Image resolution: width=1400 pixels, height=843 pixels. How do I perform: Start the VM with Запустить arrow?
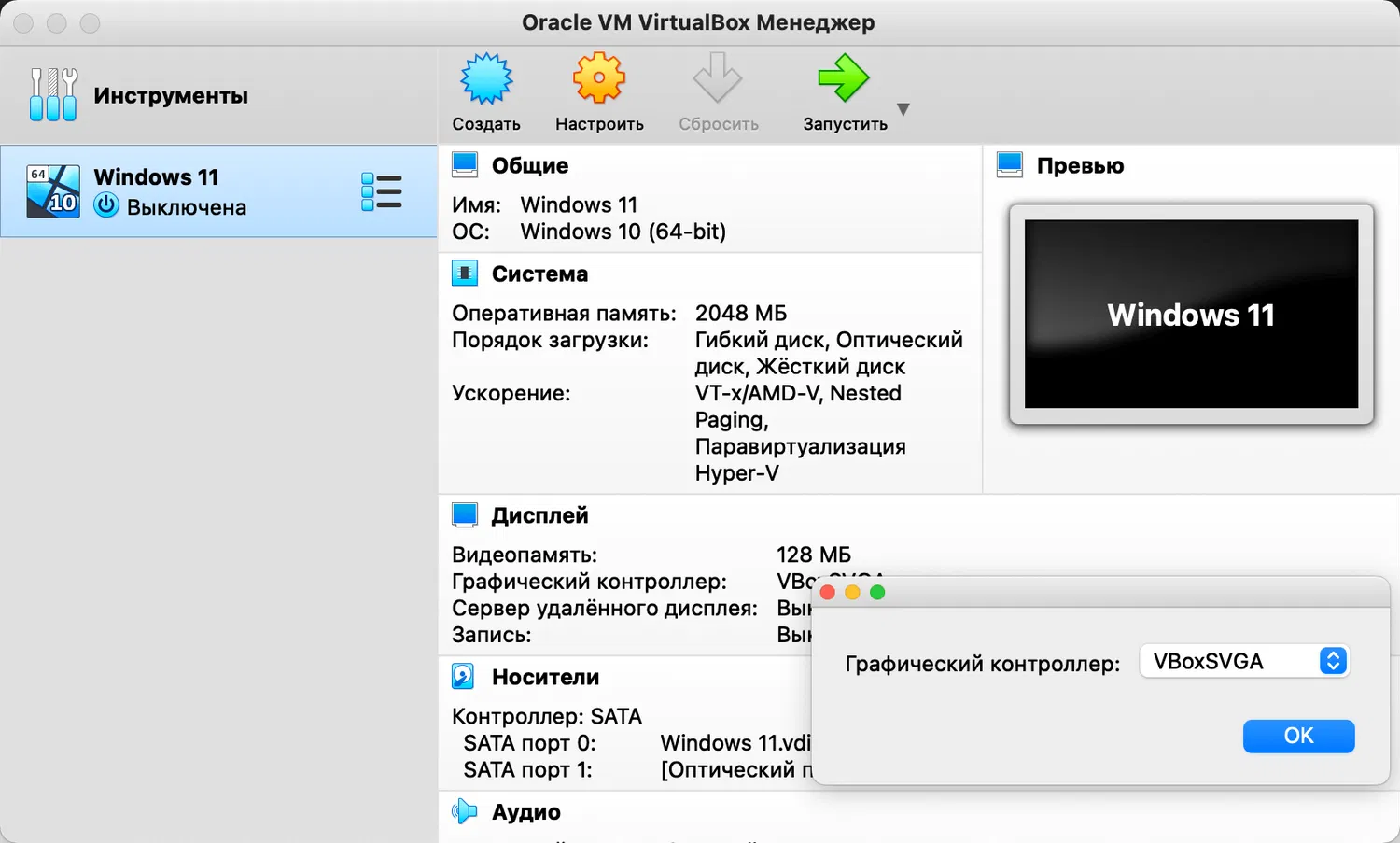click(844, 78)
